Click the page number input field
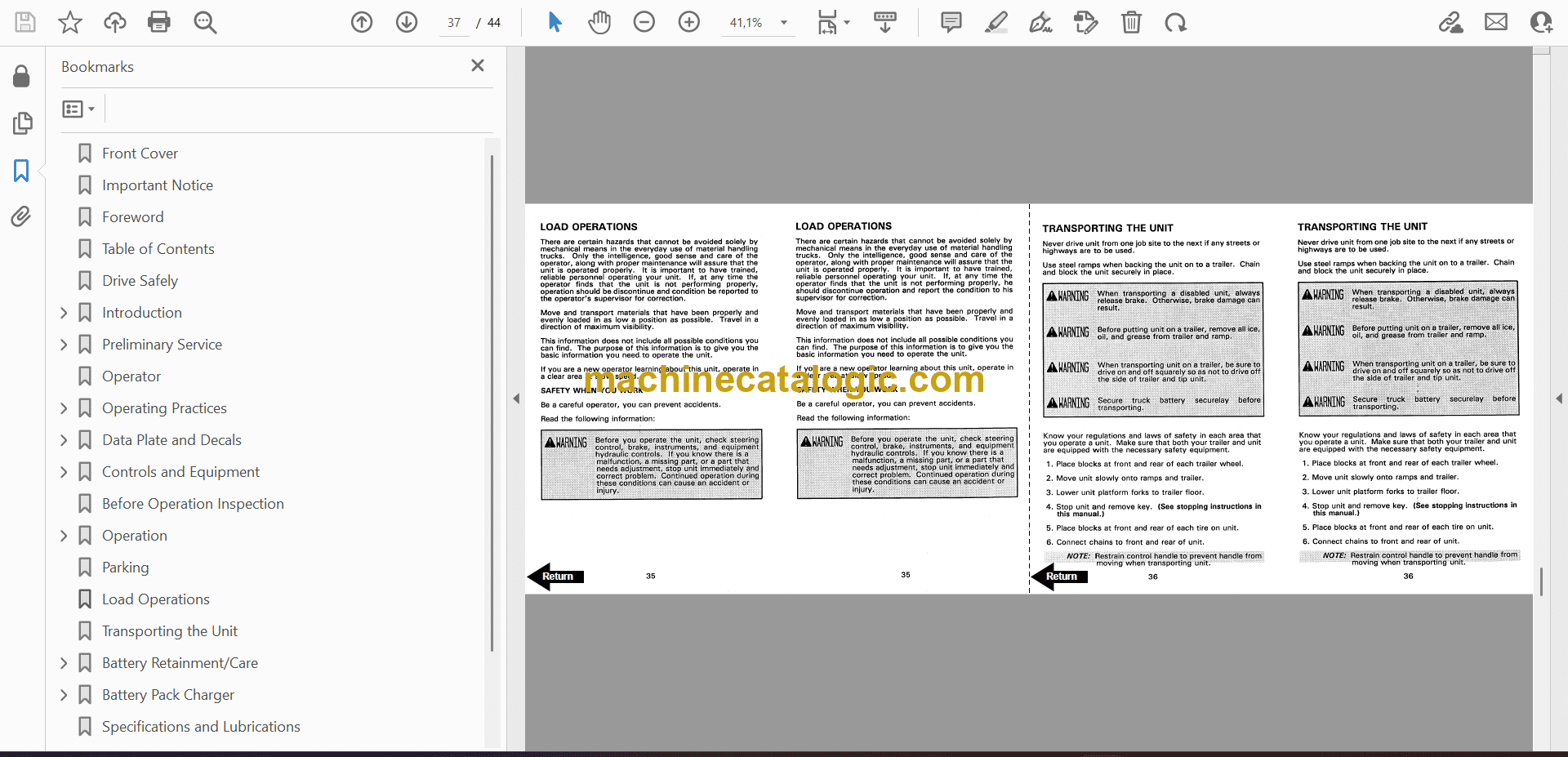 (x=454, y=23)
